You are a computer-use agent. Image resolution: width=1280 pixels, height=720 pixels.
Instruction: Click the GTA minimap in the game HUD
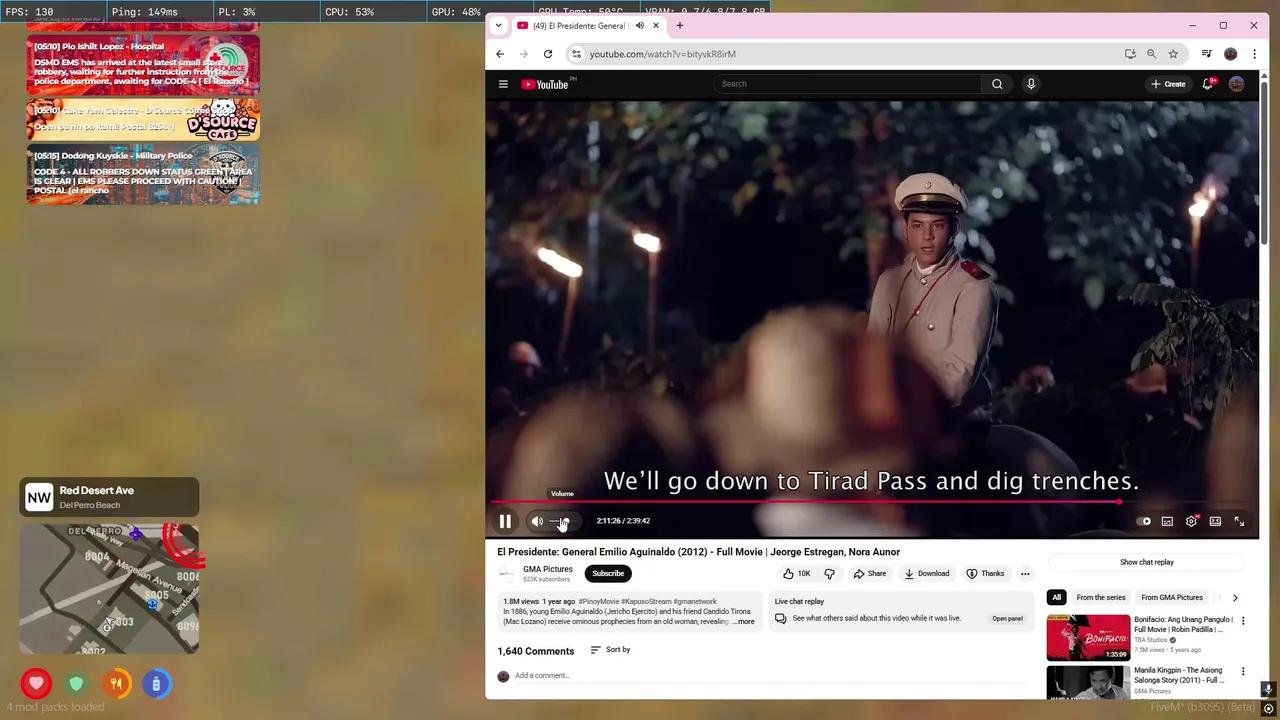click(x=109, y=588)
